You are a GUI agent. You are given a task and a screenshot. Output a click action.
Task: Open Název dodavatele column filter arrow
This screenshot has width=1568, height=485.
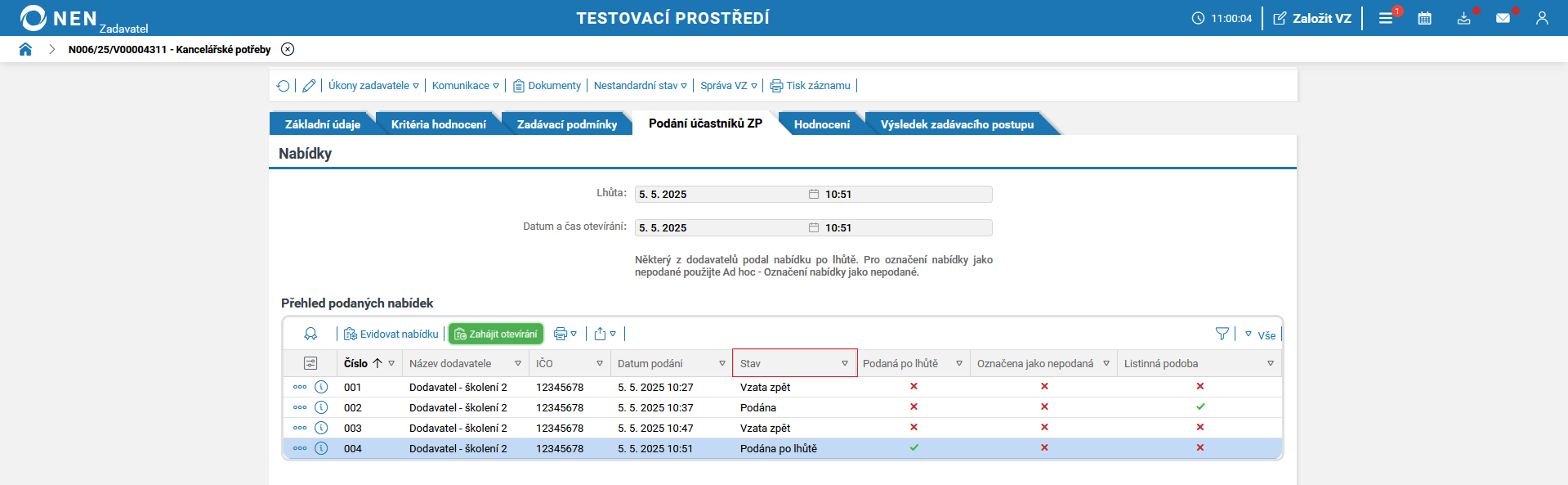(518, 363)
